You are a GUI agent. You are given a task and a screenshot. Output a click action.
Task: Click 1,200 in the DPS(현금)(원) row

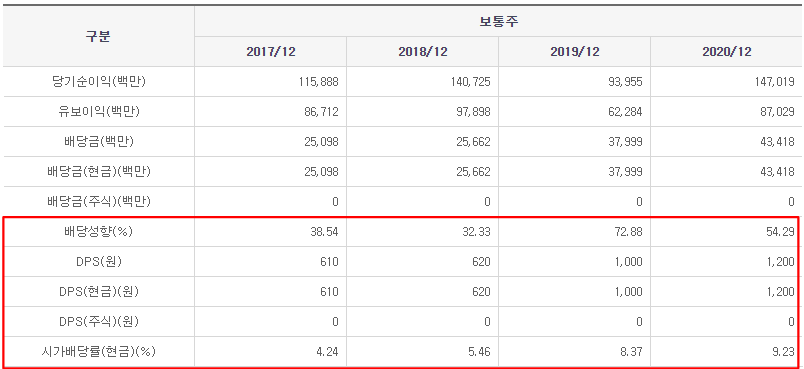[x=781, y=292]
